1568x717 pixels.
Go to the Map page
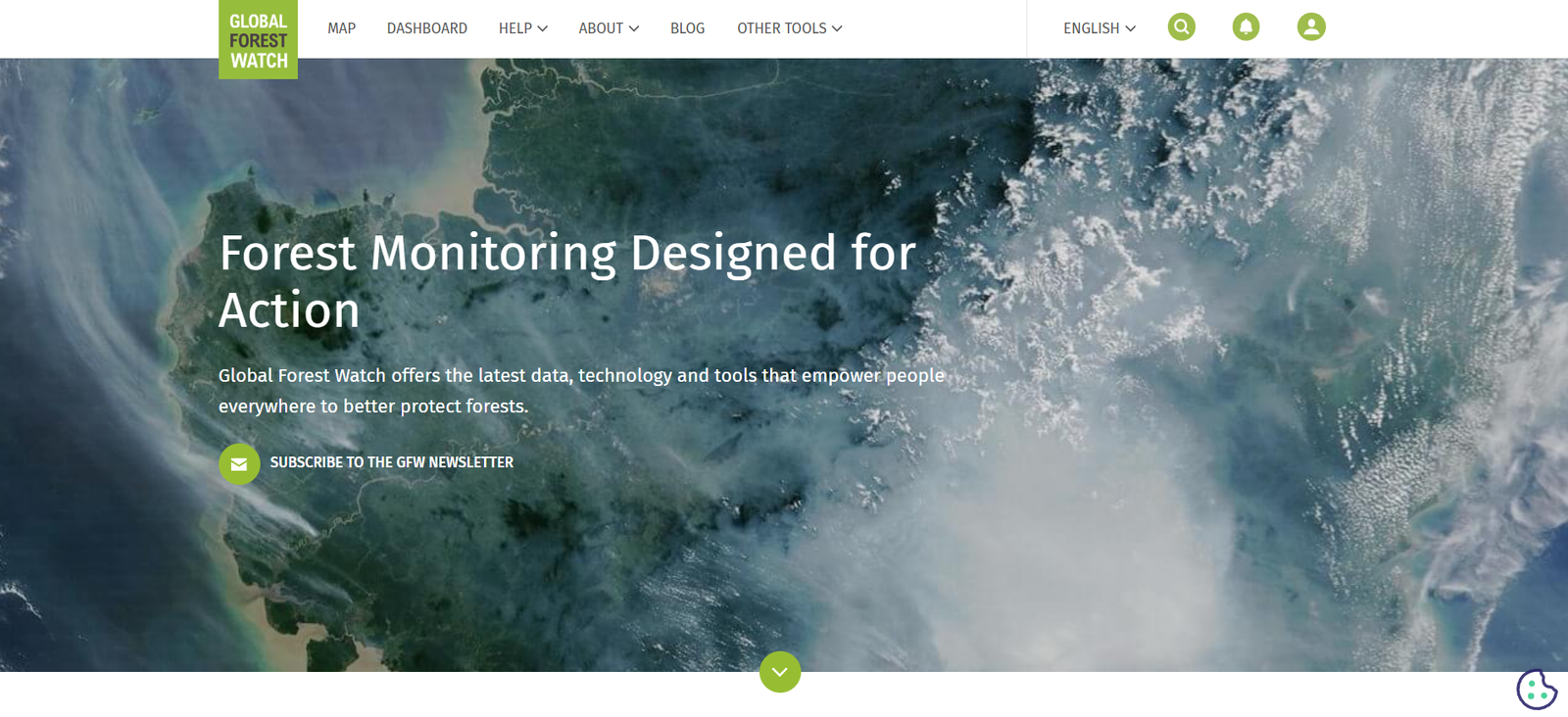[x=341, y=28]
